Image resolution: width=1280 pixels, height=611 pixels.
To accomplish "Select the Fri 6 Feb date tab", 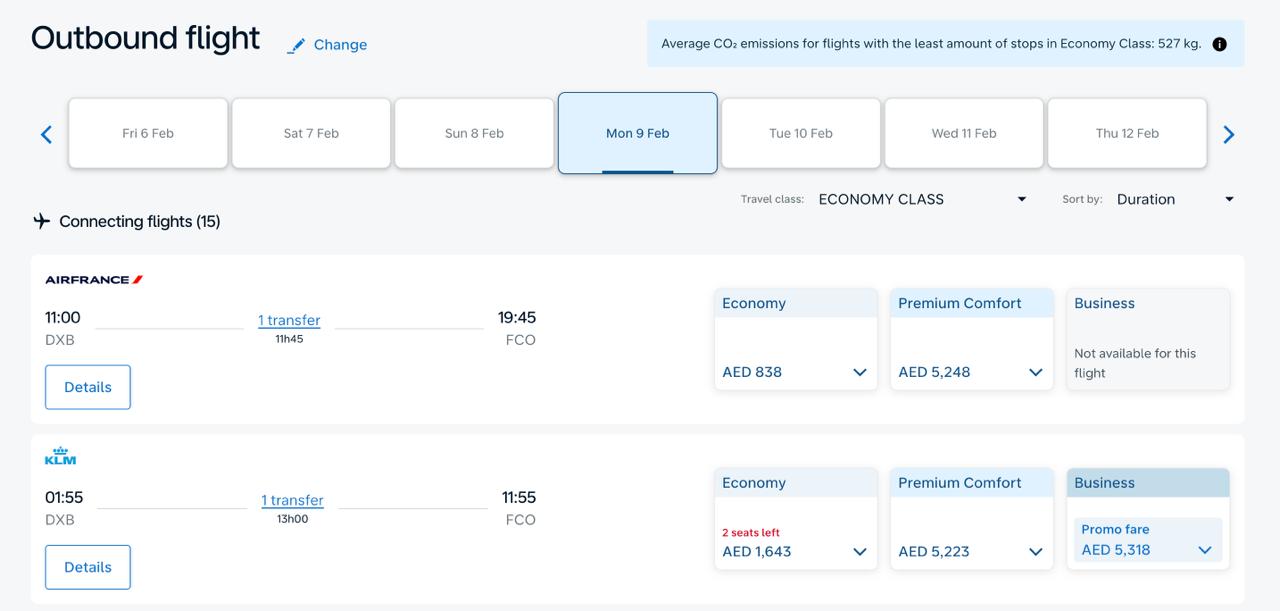I will 148,133.
